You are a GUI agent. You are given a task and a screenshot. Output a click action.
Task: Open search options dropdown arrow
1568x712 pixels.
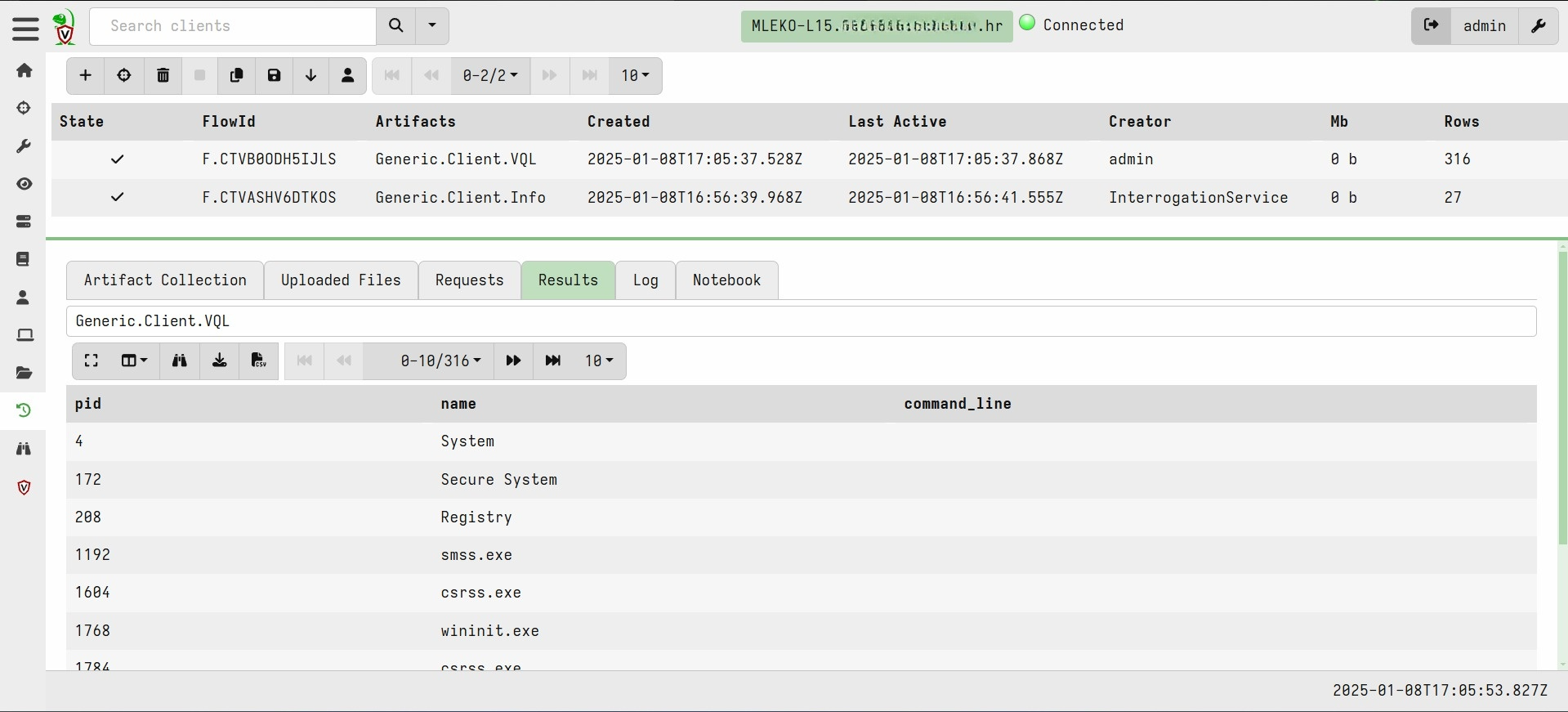point(432,26)
